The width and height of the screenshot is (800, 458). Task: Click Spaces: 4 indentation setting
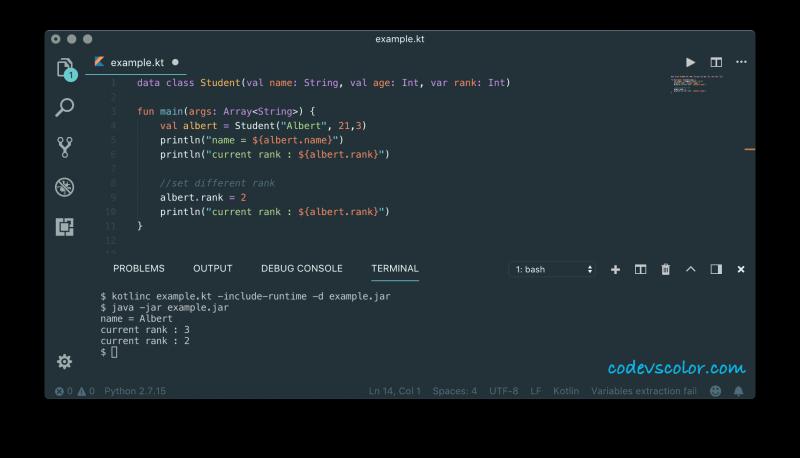[455, 391]
